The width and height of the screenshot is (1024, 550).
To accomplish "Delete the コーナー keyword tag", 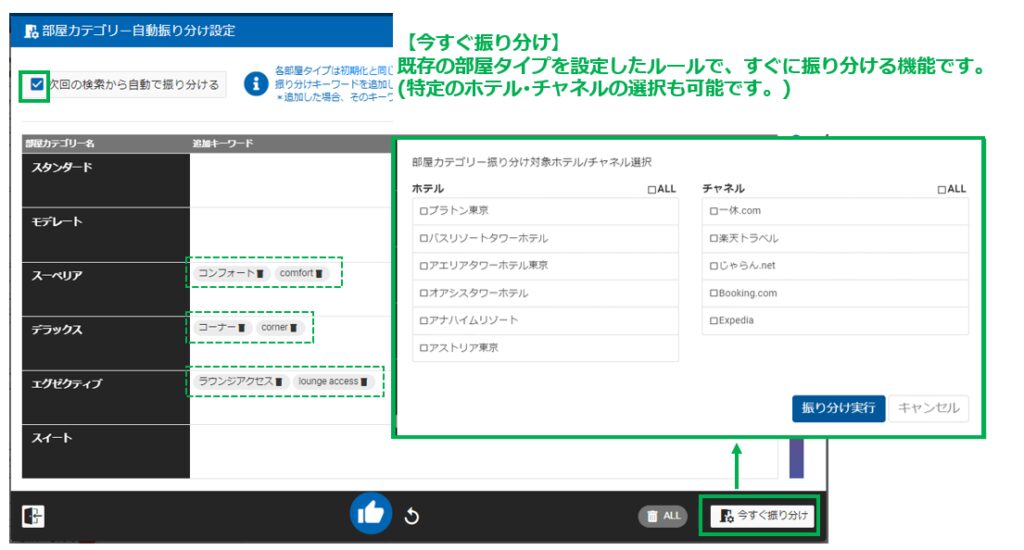I will click(242, 328).
